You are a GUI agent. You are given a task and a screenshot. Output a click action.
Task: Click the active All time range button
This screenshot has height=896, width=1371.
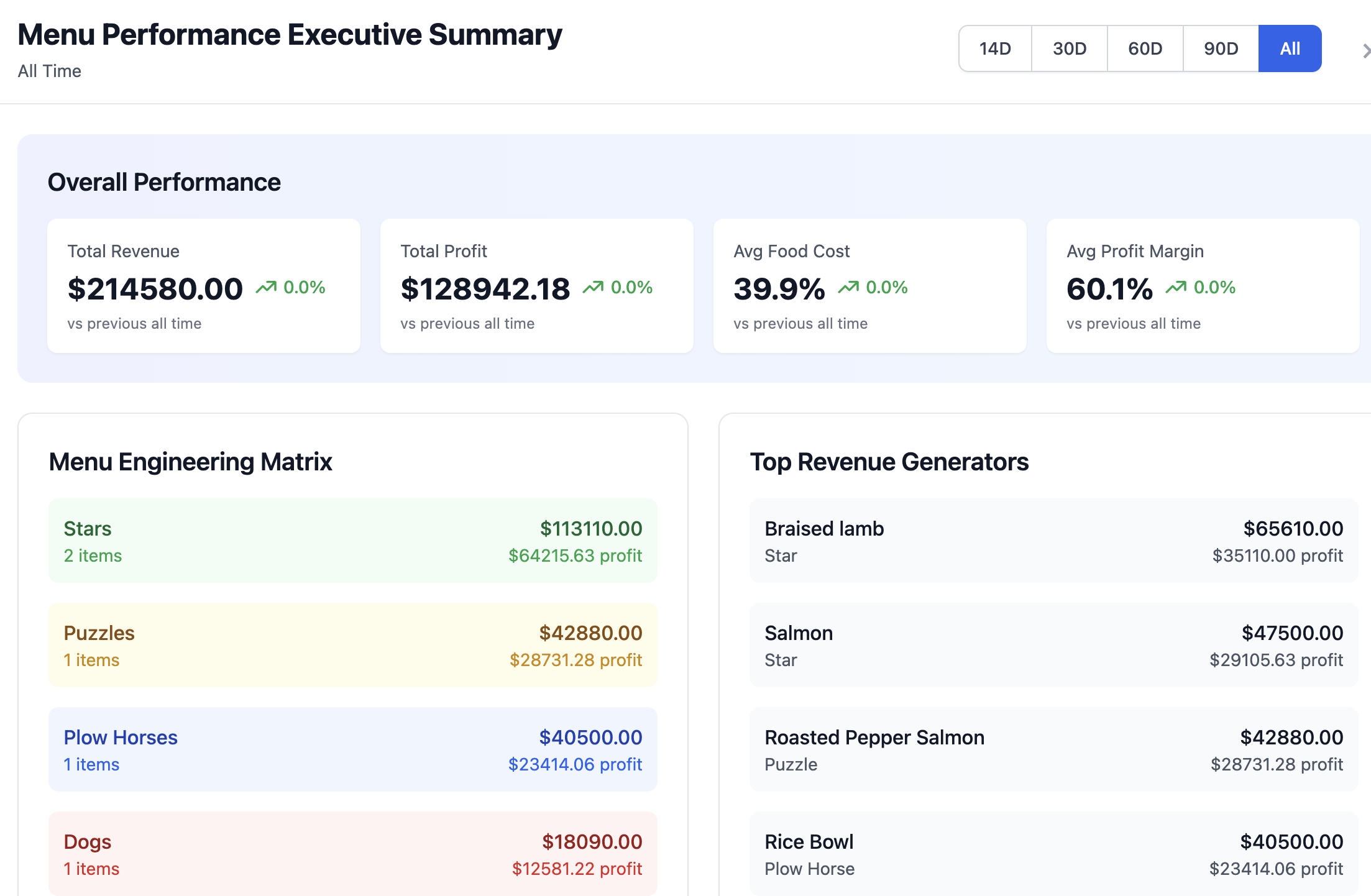pyautogui.click(x=1290, y=48)
